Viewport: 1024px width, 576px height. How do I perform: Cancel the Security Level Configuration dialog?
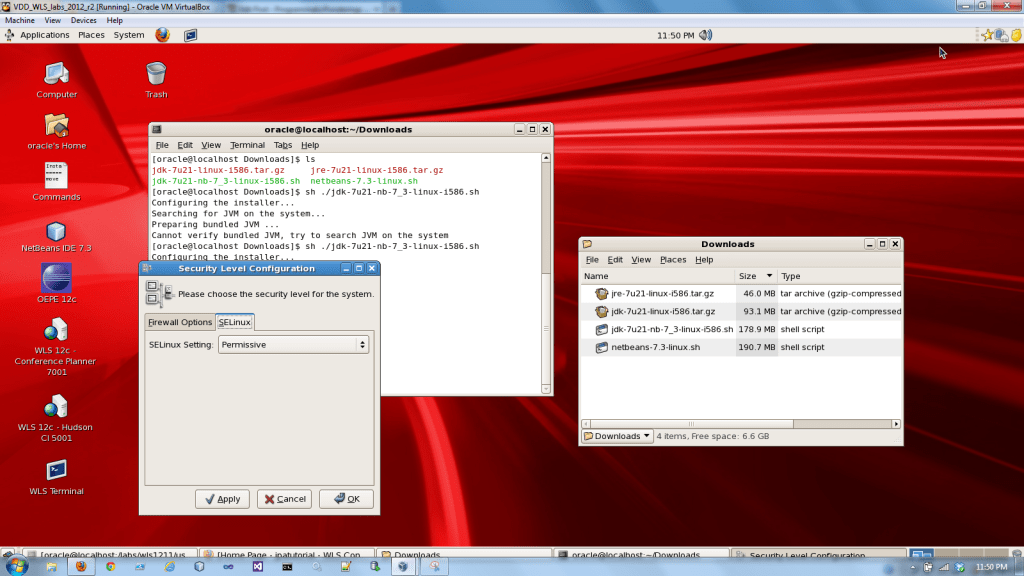point(283,498)
